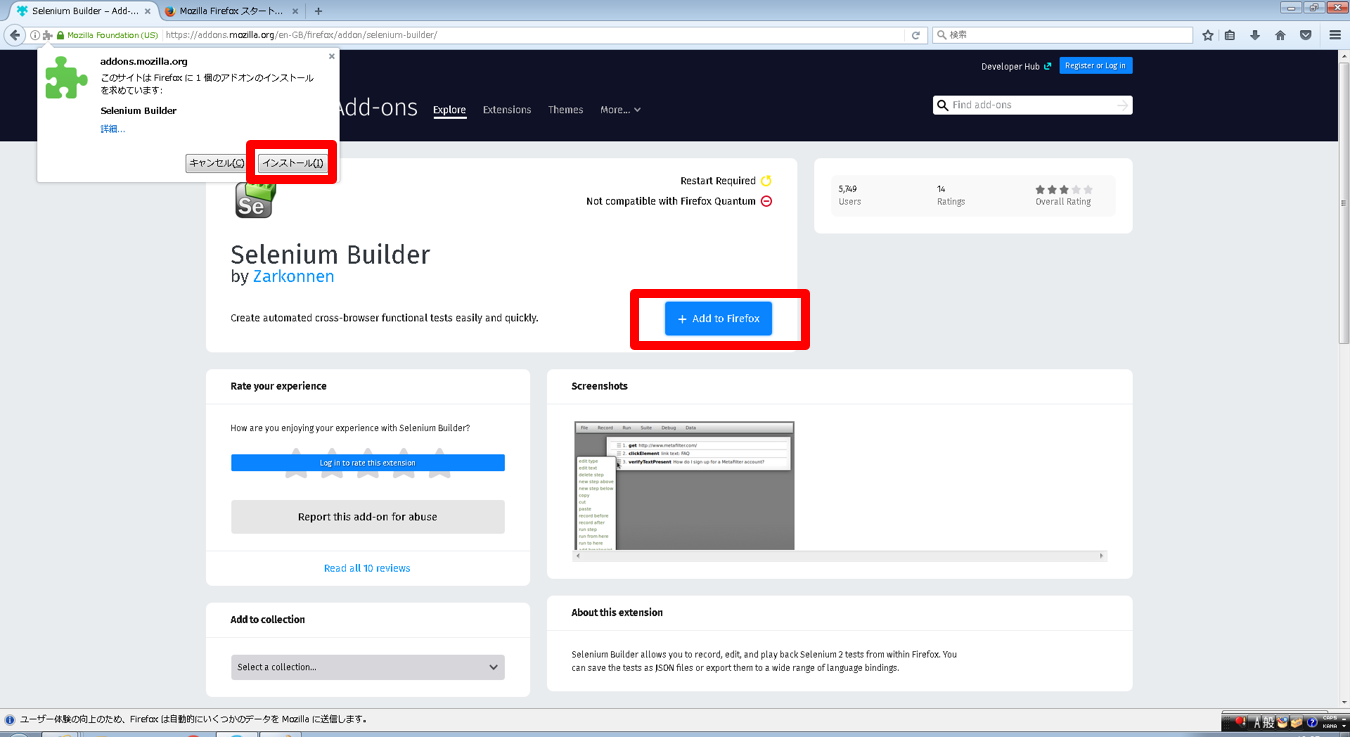
Task: Open the Selenium Builder screenshot thumbnail
Action: tap(685, 486)
